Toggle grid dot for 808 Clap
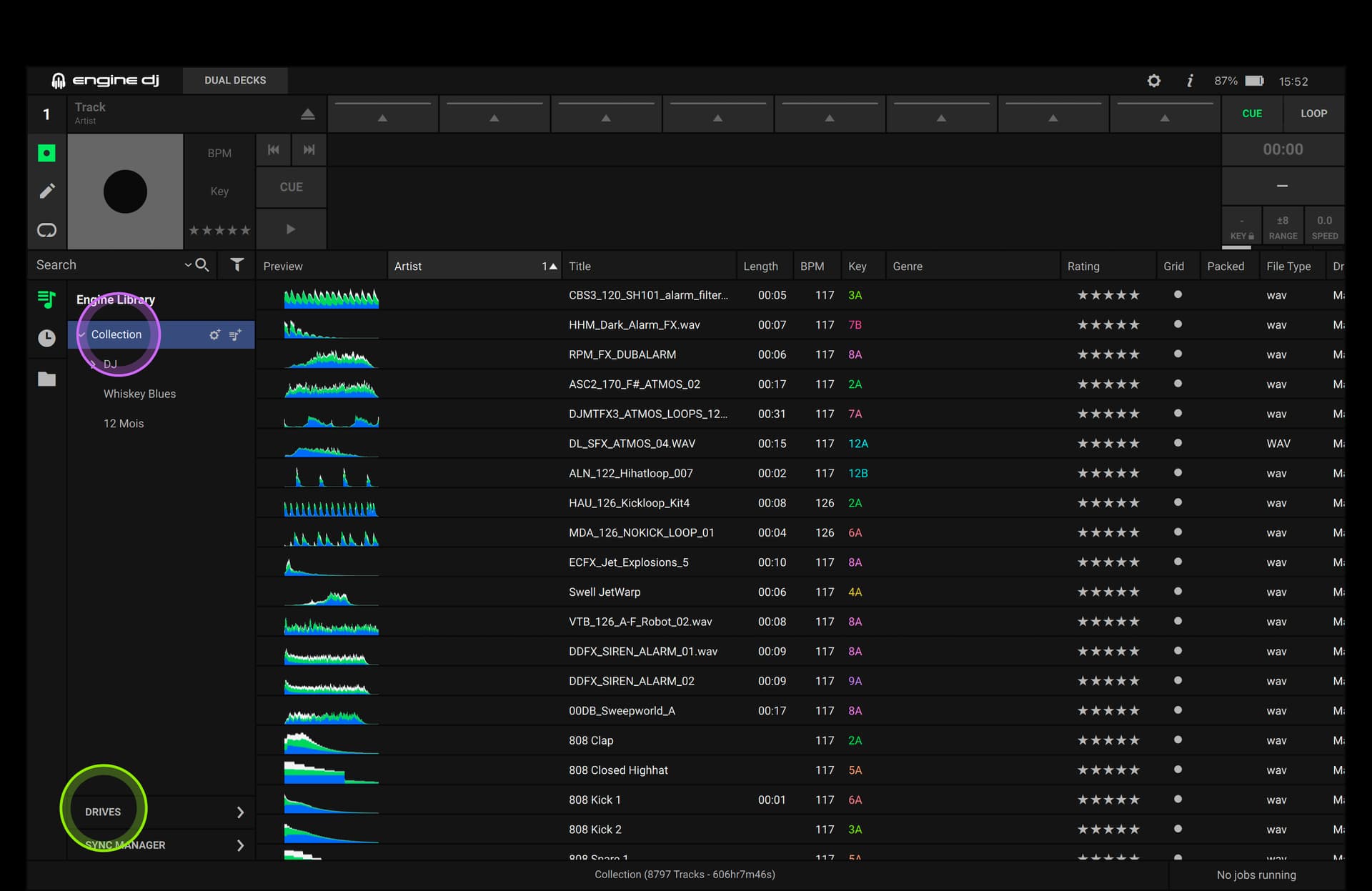Viewport: 1372px width, 891px height. tap(1178, 740)
